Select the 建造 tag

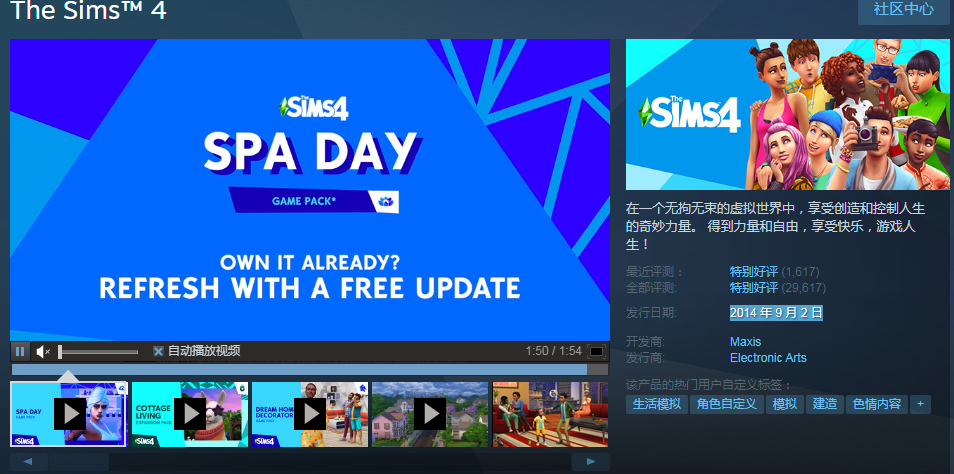coord(825,404)
